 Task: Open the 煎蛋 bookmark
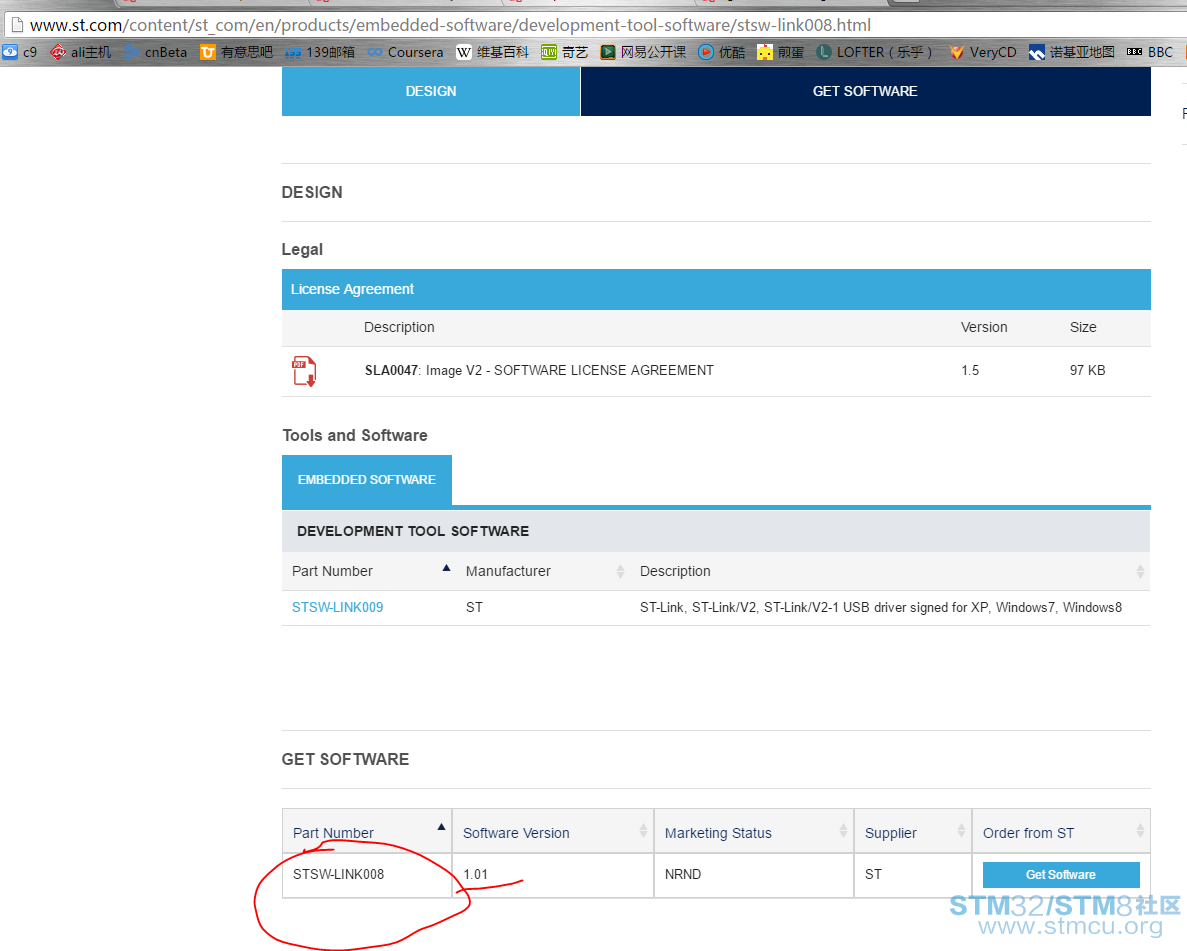[x=780, y=52]
